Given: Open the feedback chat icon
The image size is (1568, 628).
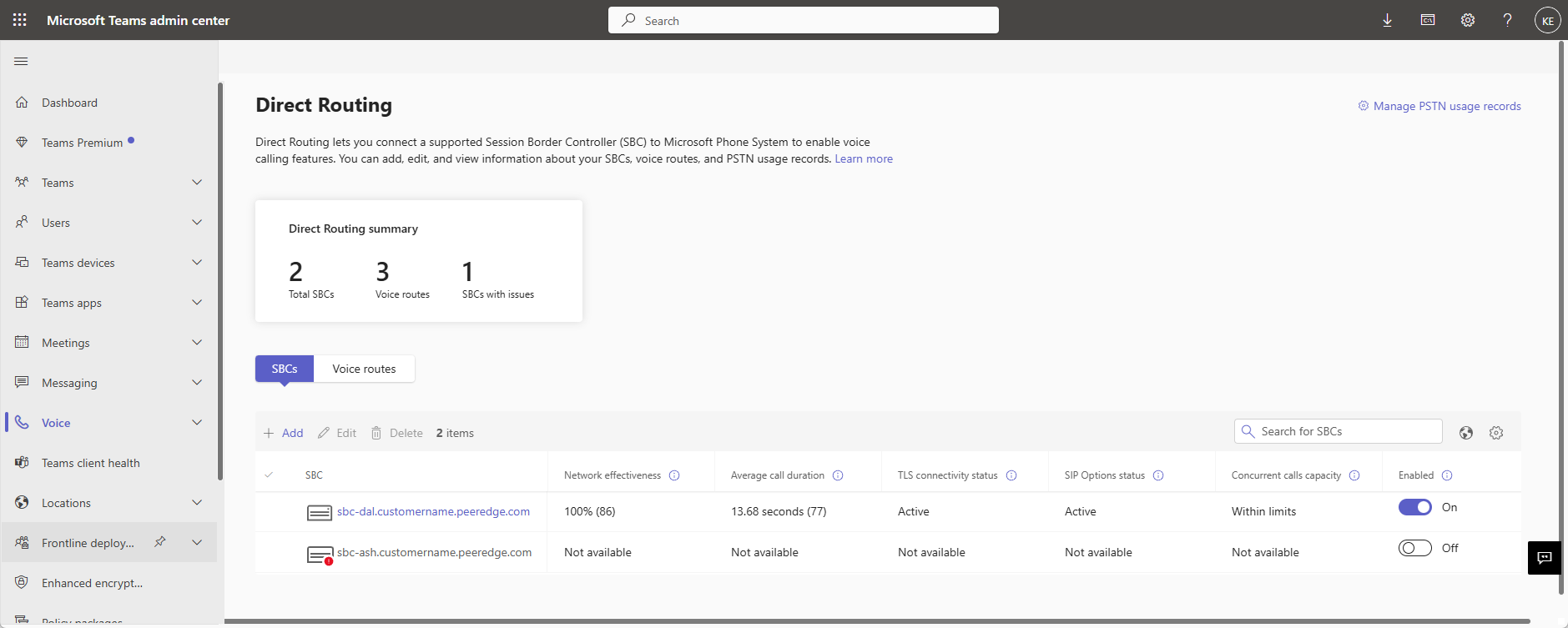Looking at the screenshot, I should [1545, 558].
